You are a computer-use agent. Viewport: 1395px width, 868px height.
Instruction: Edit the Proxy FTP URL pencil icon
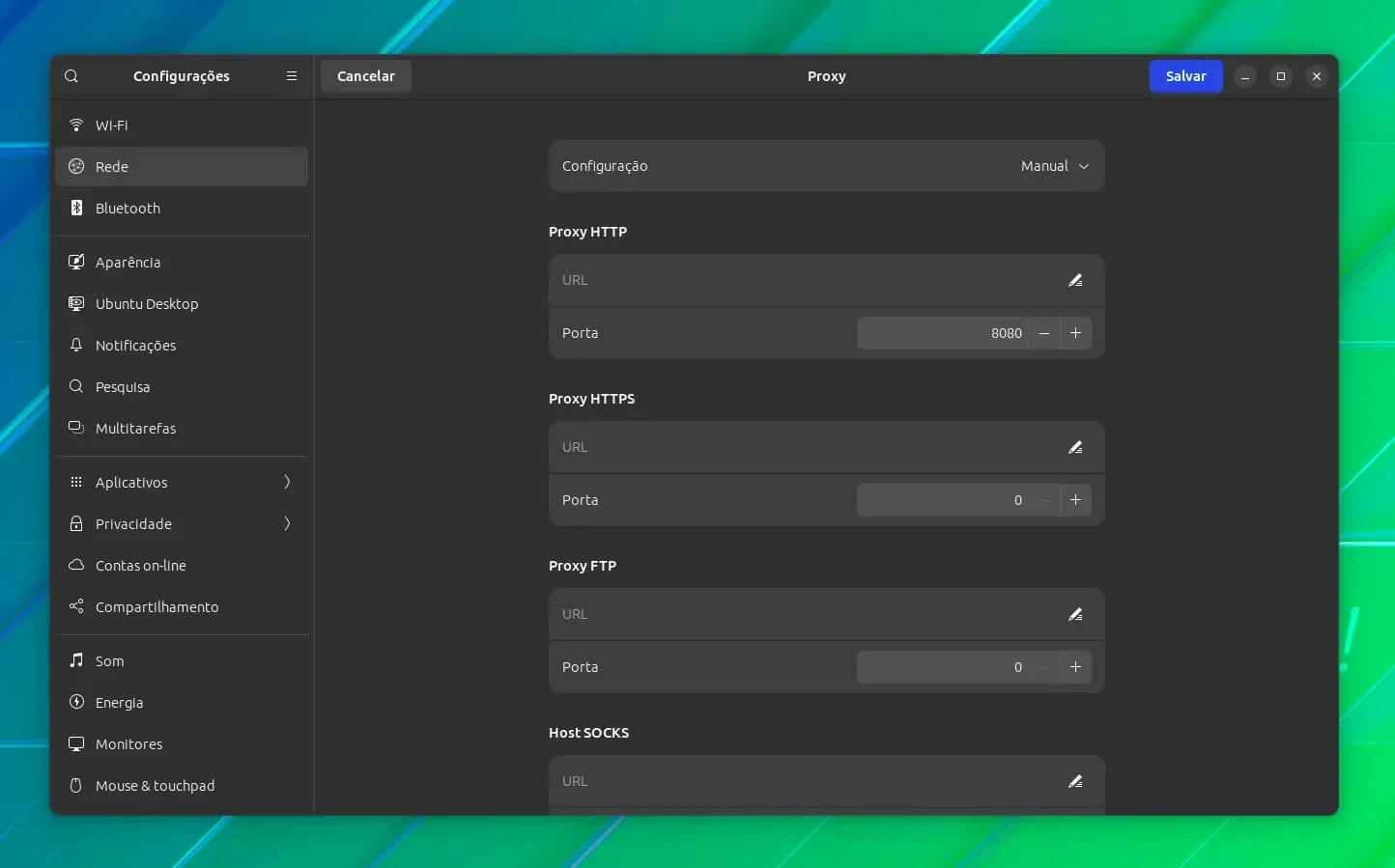[x=1075, y=614]
